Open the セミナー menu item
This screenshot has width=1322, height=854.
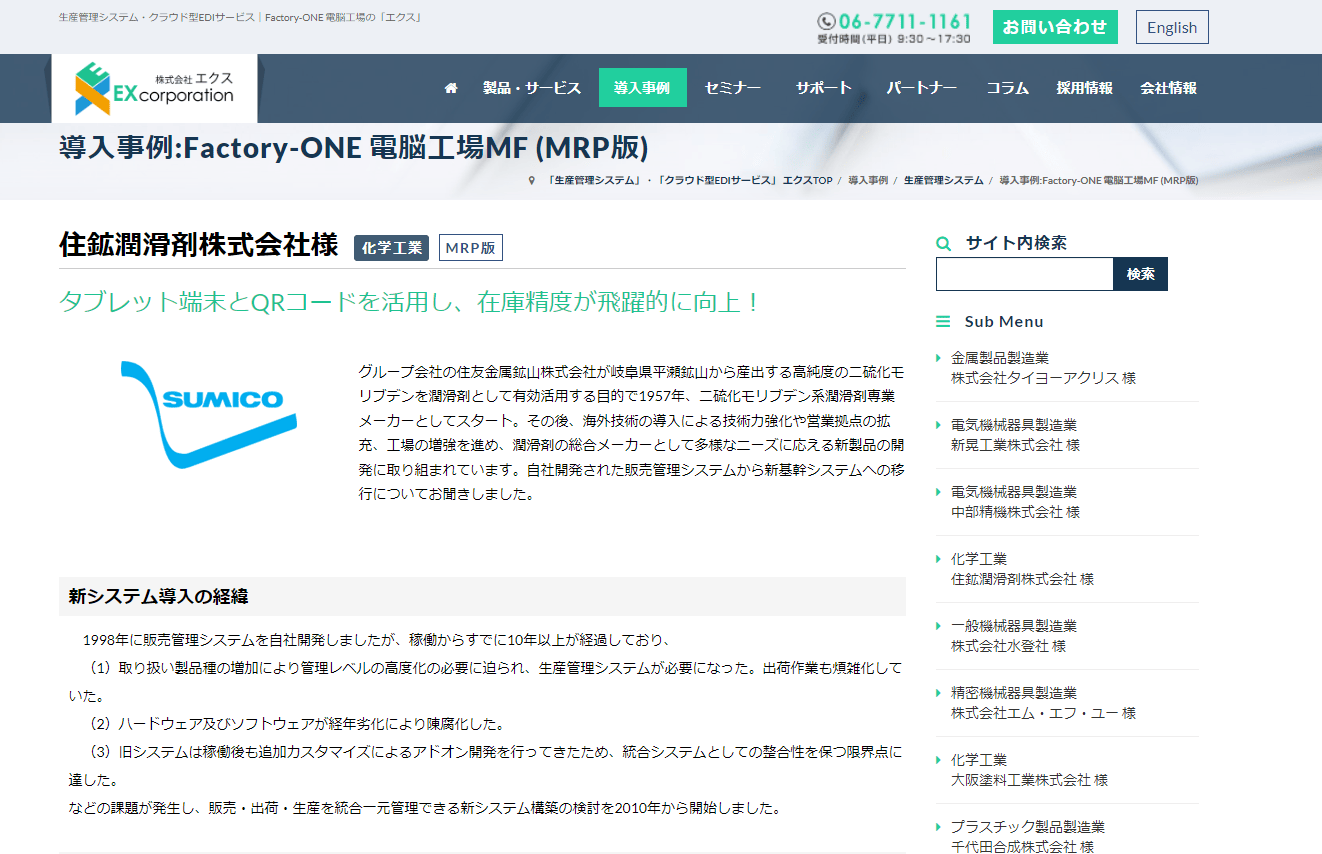tap(733, 87)
